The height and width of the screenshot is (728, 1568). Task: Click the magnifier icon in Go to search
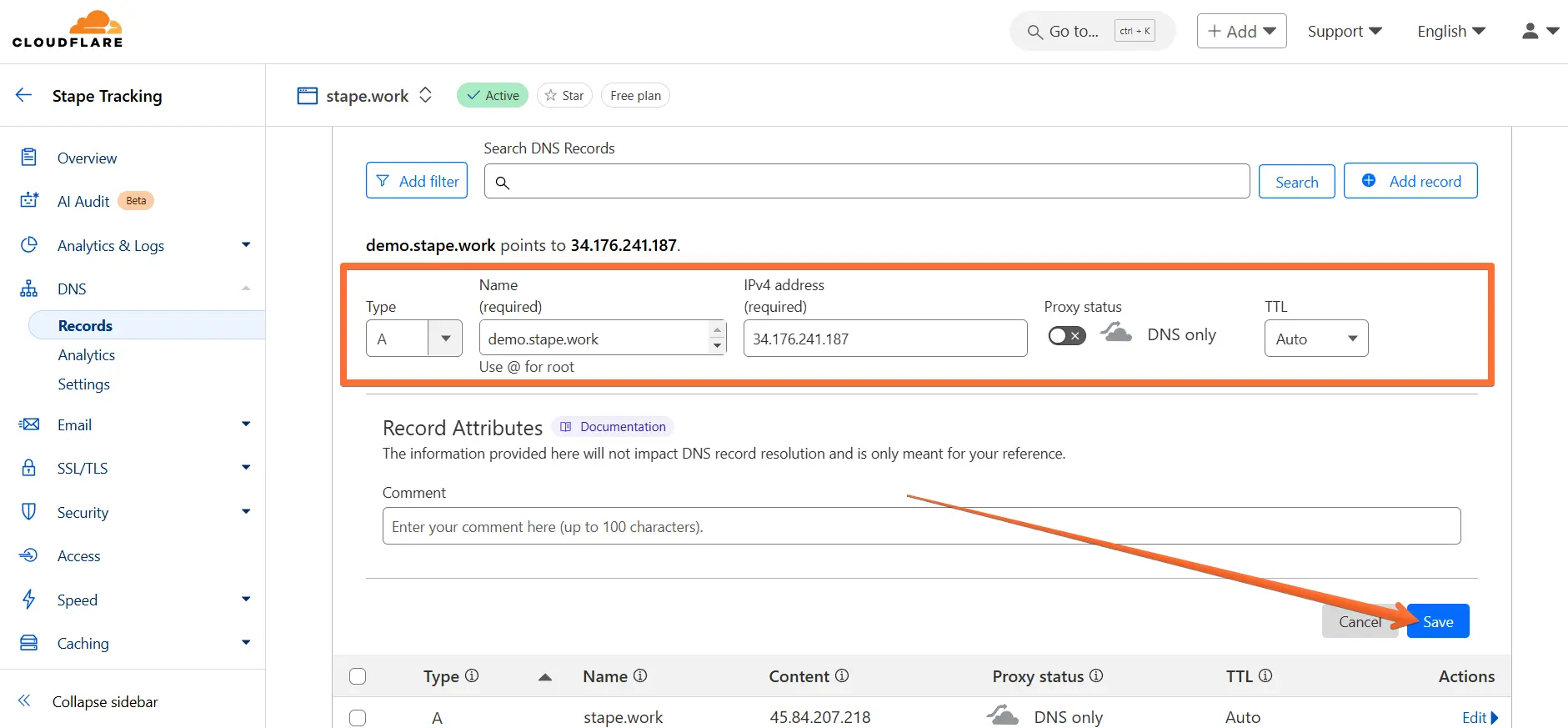click(1035, 32)
